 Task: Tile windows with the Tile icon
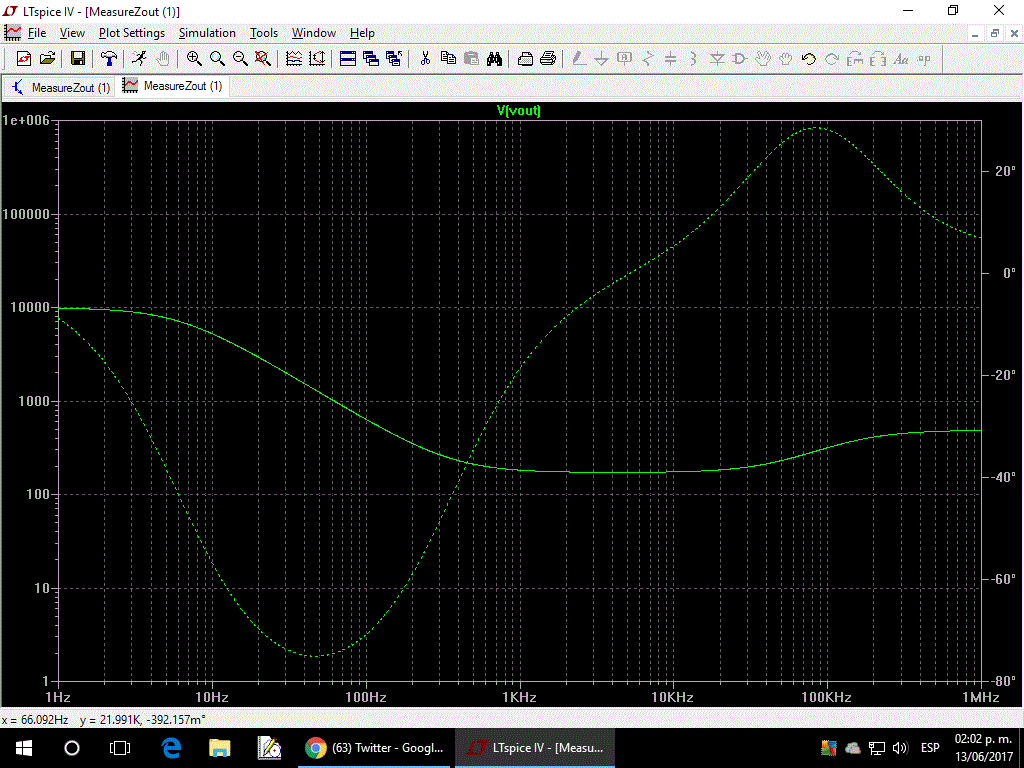click(x=348, y=59)
